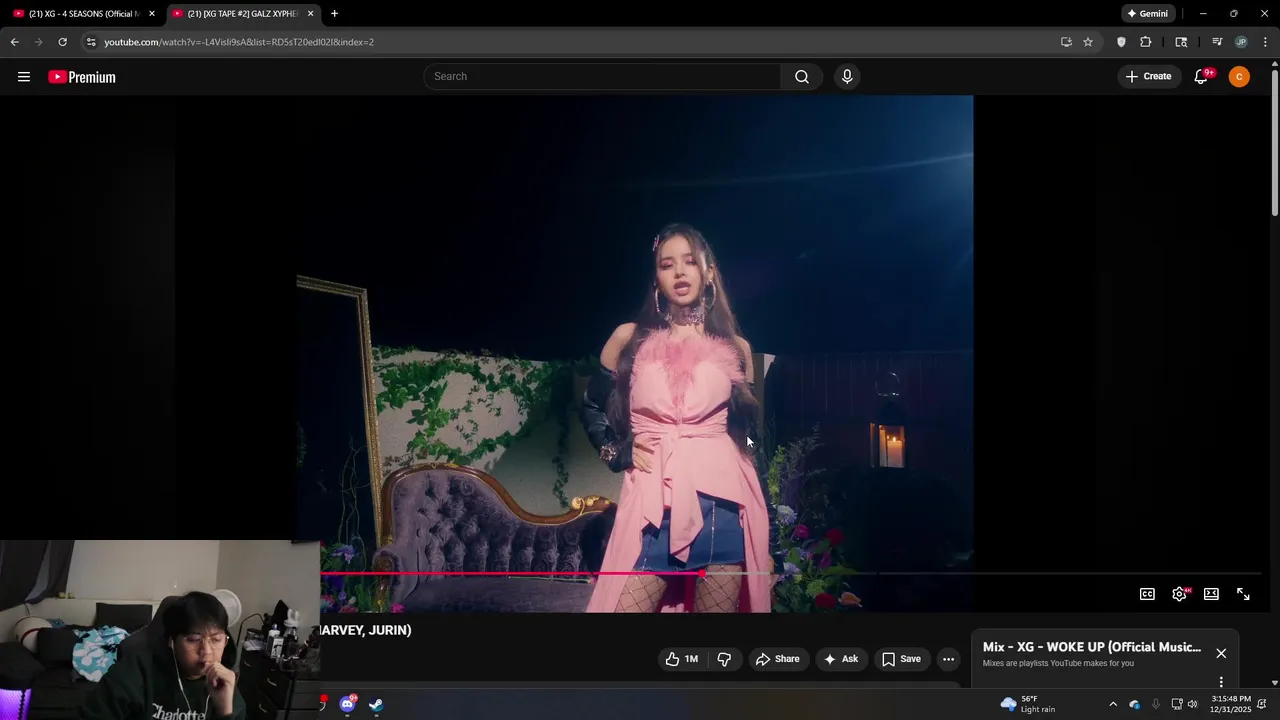The width and height of the screenshot is (1280, 720).
Task: Open video settings gear
Action: (x=1179, y=594)
